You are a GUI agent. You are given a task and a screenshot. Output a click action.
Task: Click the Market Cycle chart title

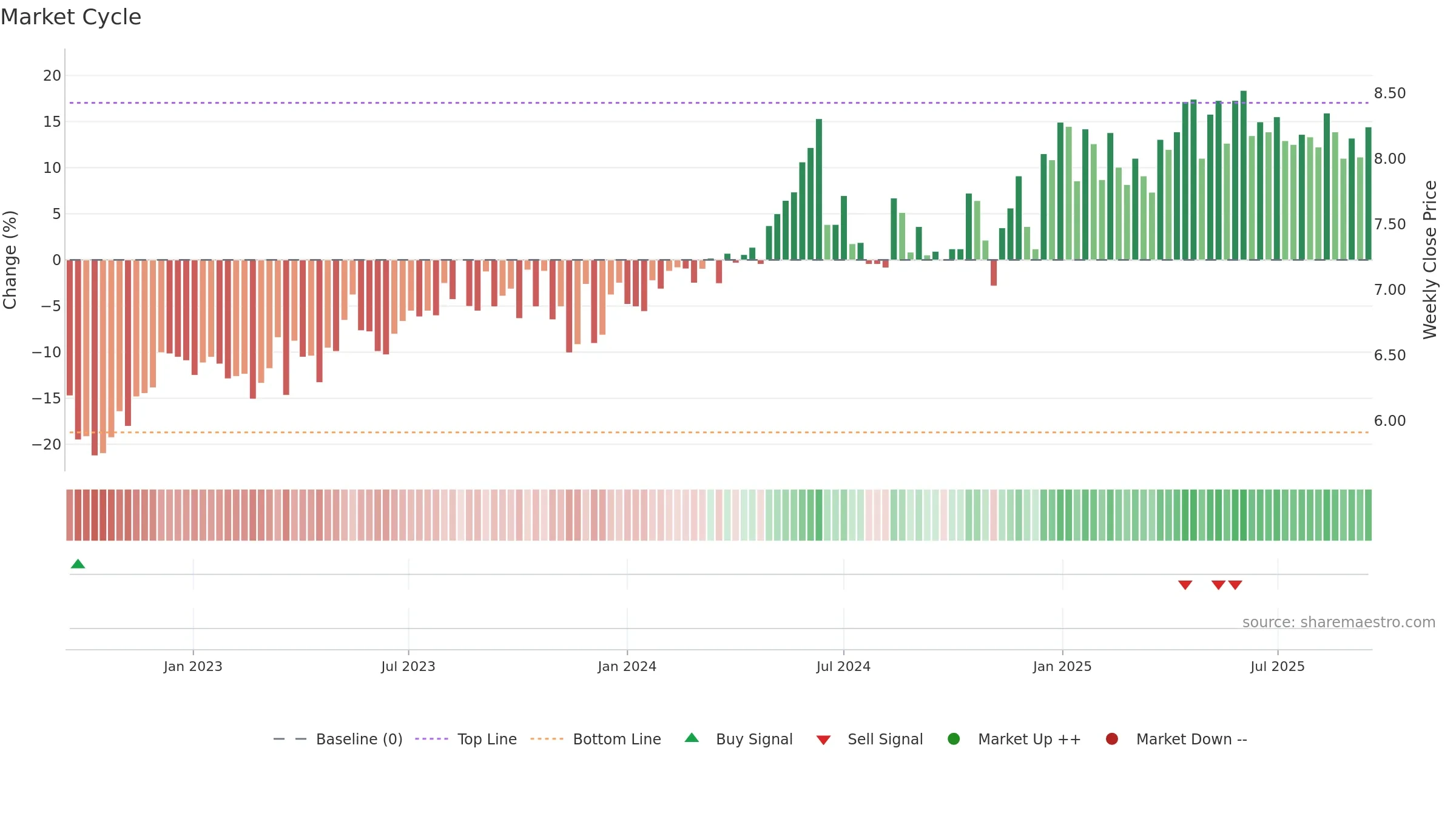pyautogui.click(x=71, y=17)
